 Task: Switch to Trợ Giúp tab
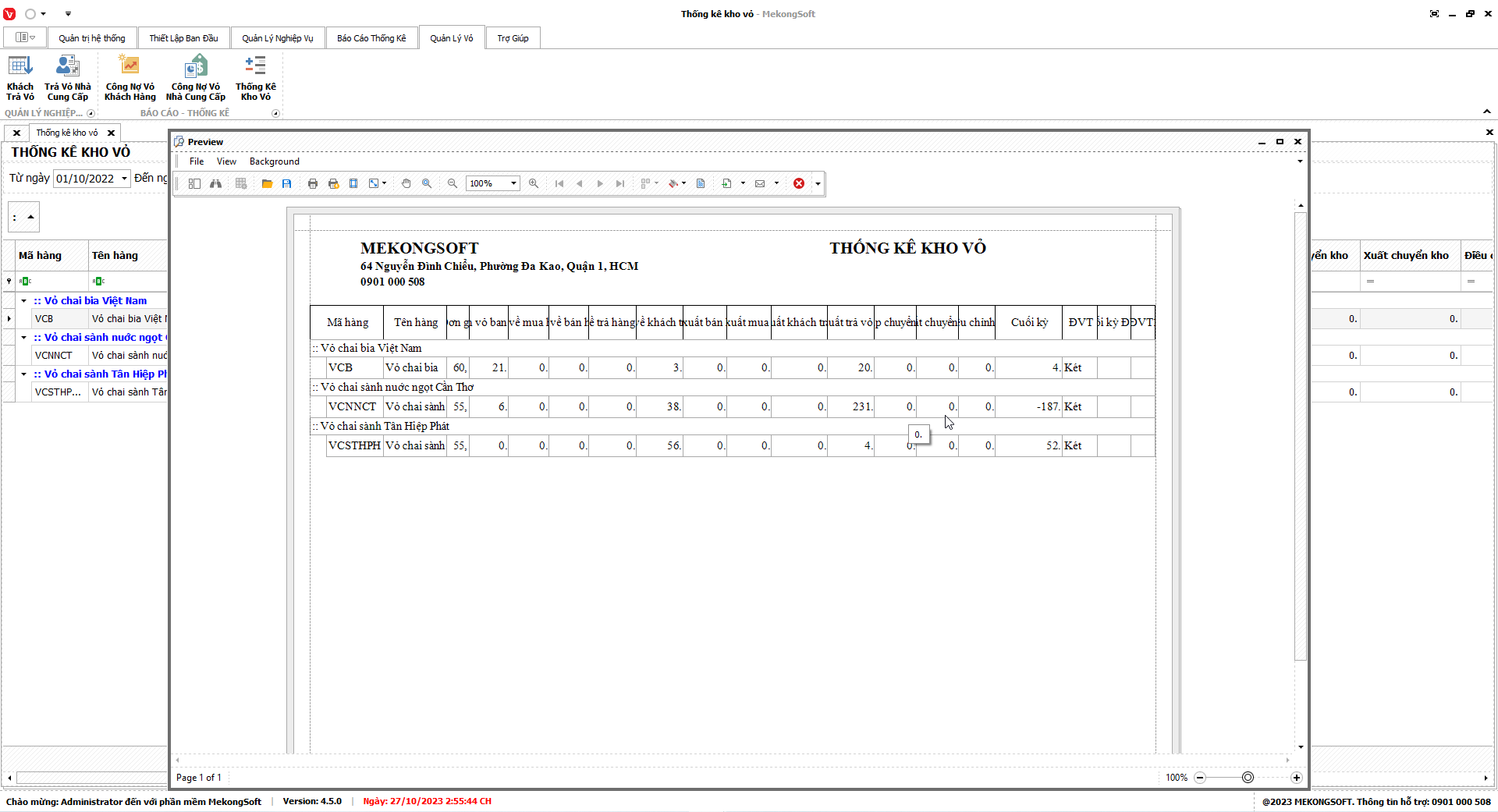(x=513, y=38)
